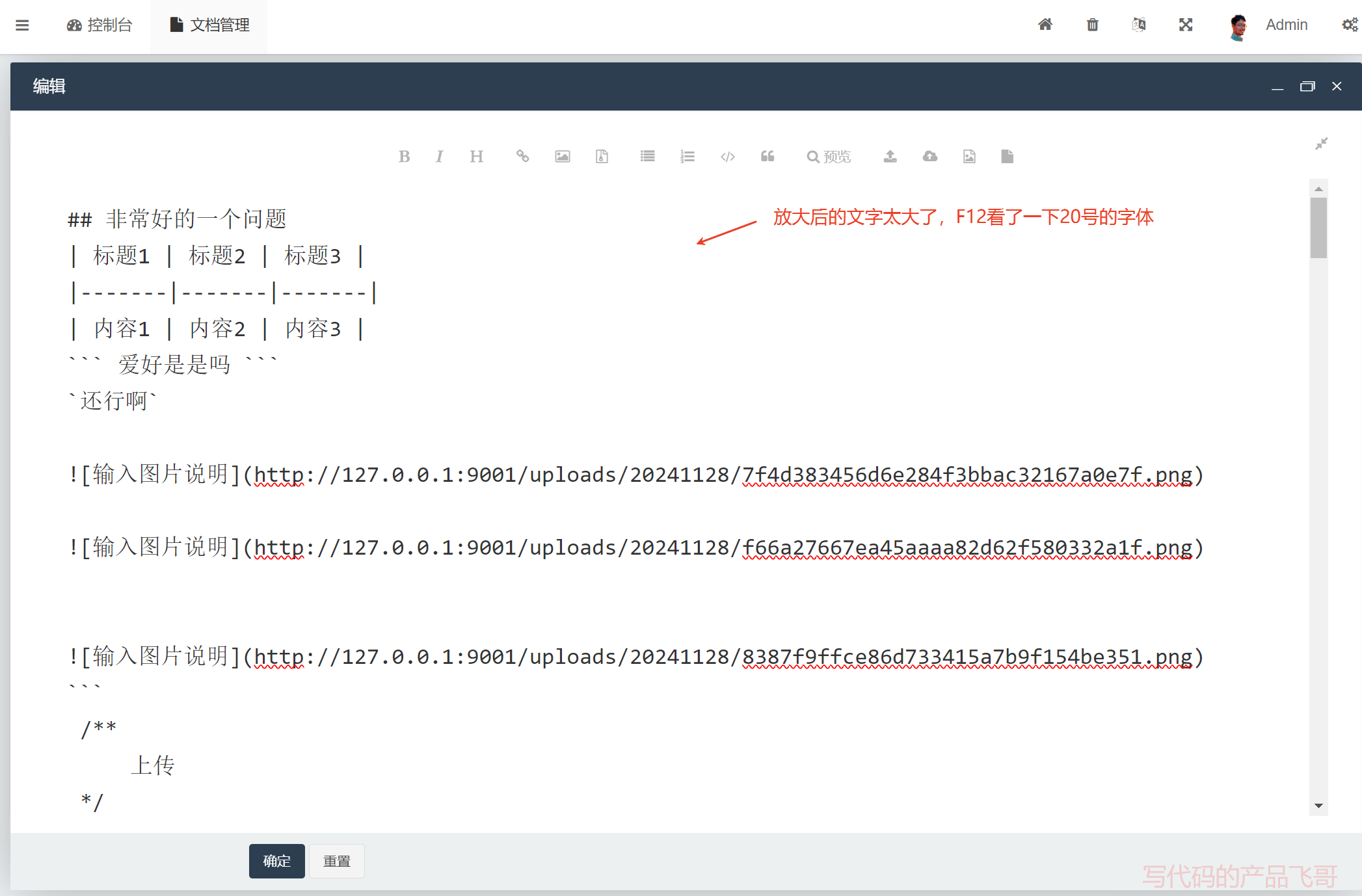Click the comment closing */ line
Image resolution: width=1362 pixels, height=896 pixels.
(92, 802)
